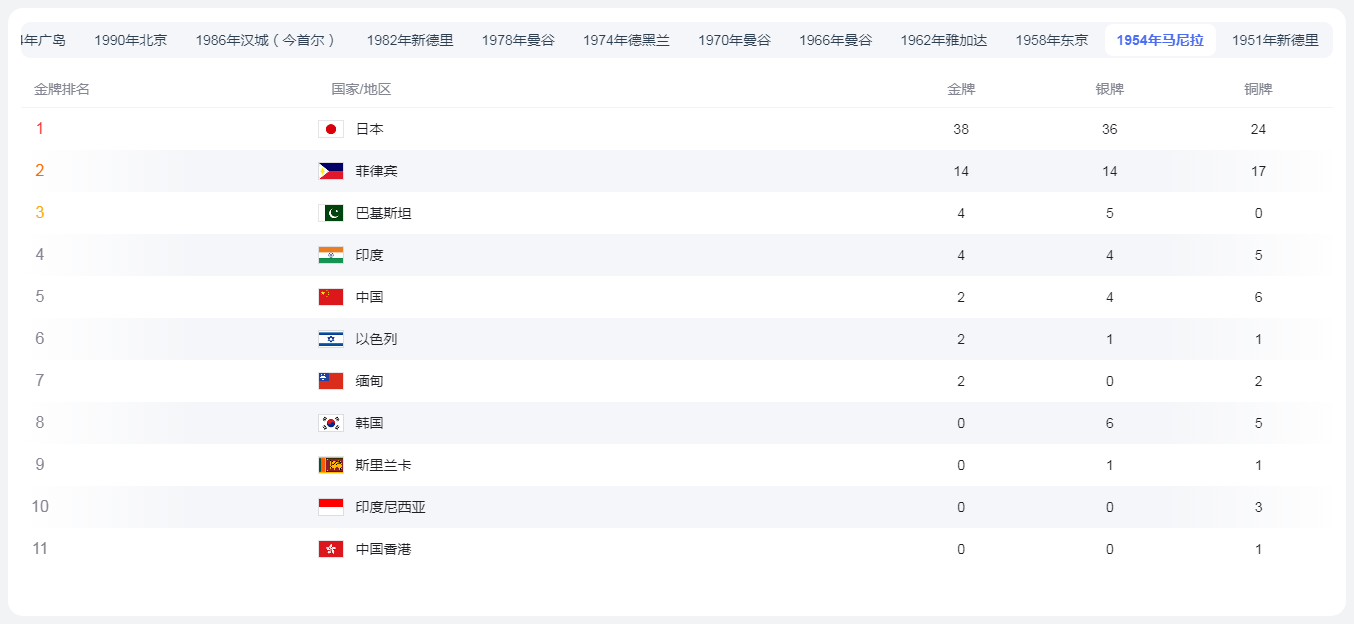
Task: Click the country name 菲律宾
Action: [377, 171]
